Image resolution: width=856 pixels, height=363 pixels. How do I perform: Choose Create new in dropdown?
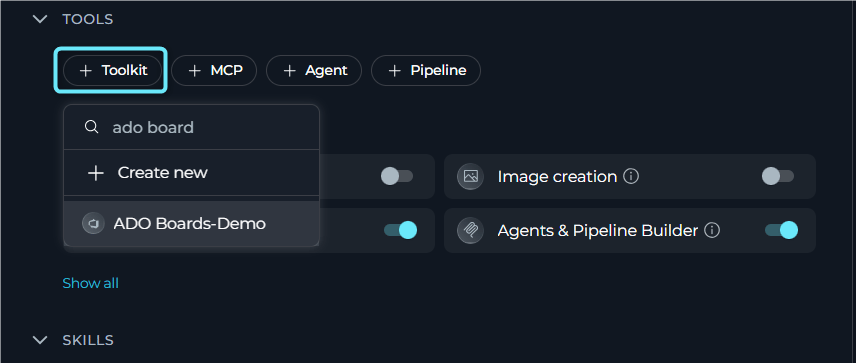(x=192, y=172)
